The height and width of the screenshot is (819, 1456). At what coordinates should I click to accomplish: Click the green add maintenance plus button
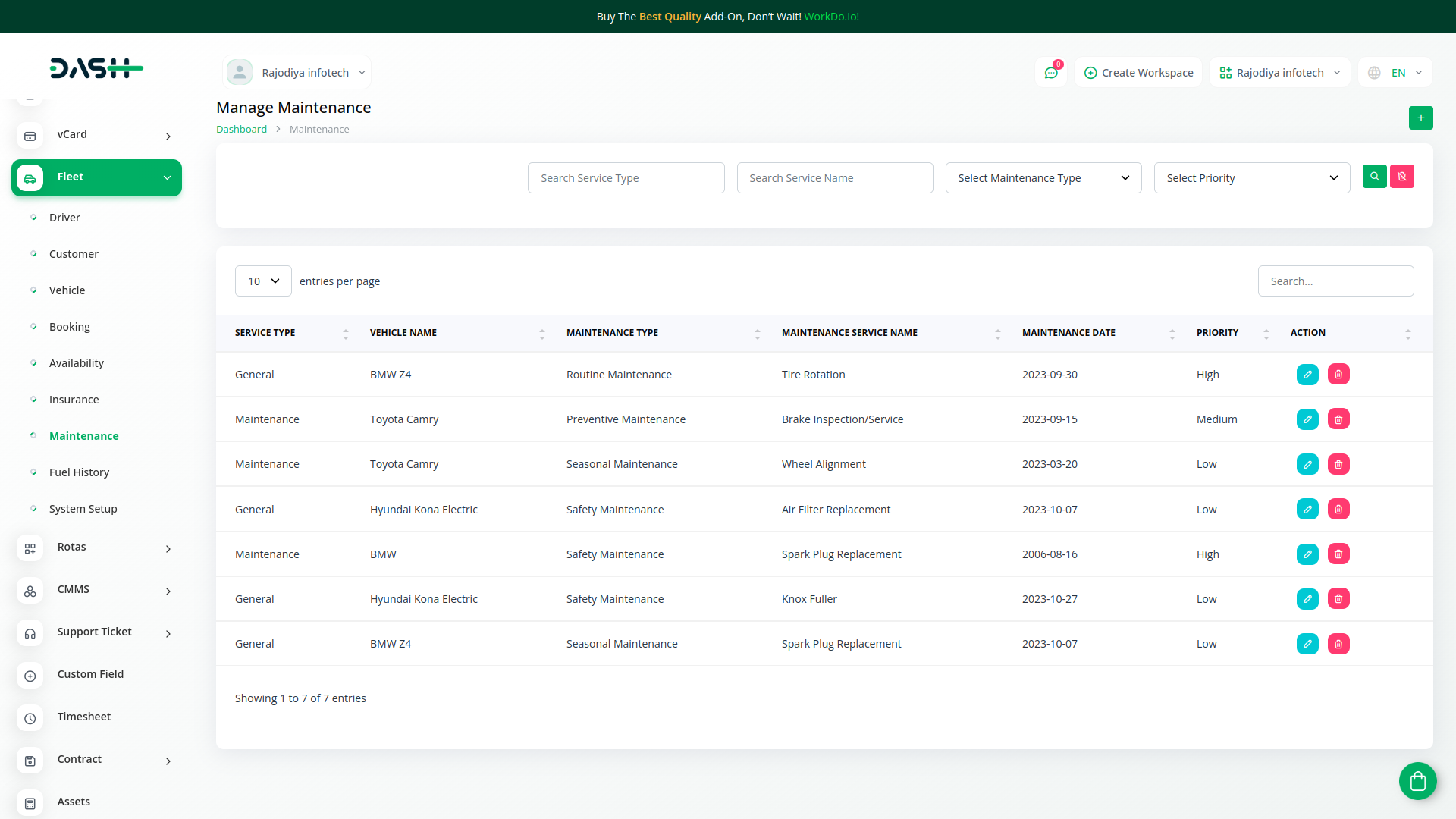click(x=1420, y=118)
